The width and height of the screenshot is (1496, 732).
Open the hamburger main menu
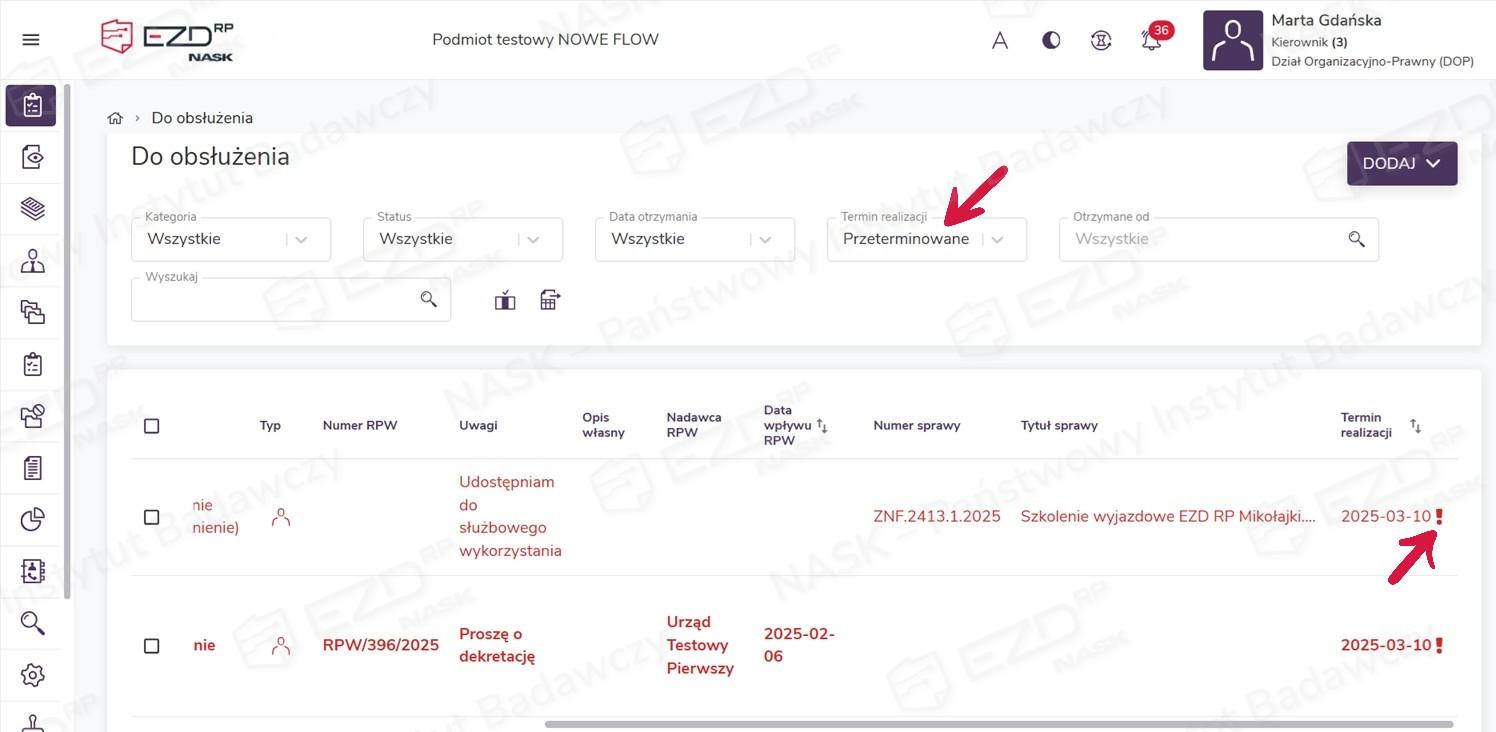click(31, 40)
